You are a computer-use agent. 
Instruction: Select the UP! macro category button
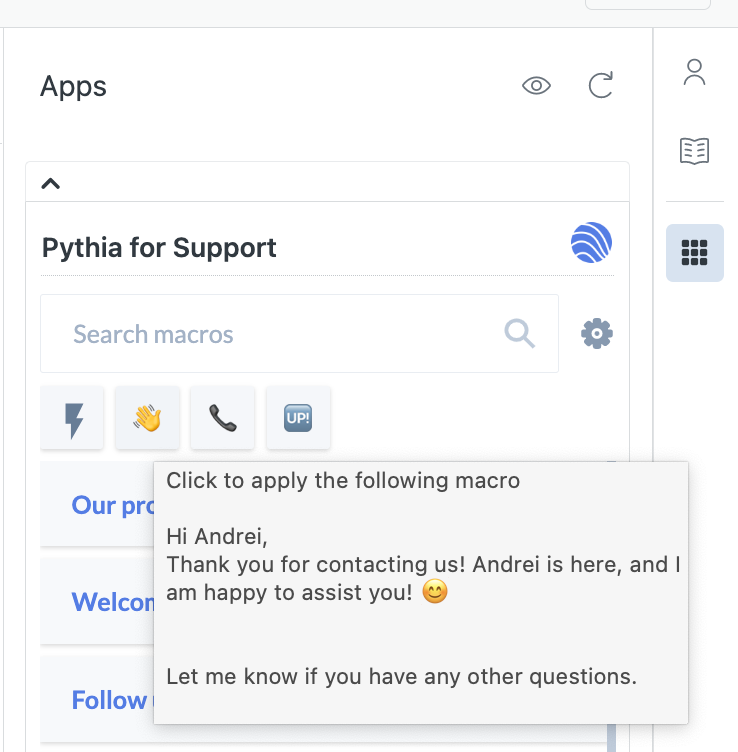pos(298,419)
